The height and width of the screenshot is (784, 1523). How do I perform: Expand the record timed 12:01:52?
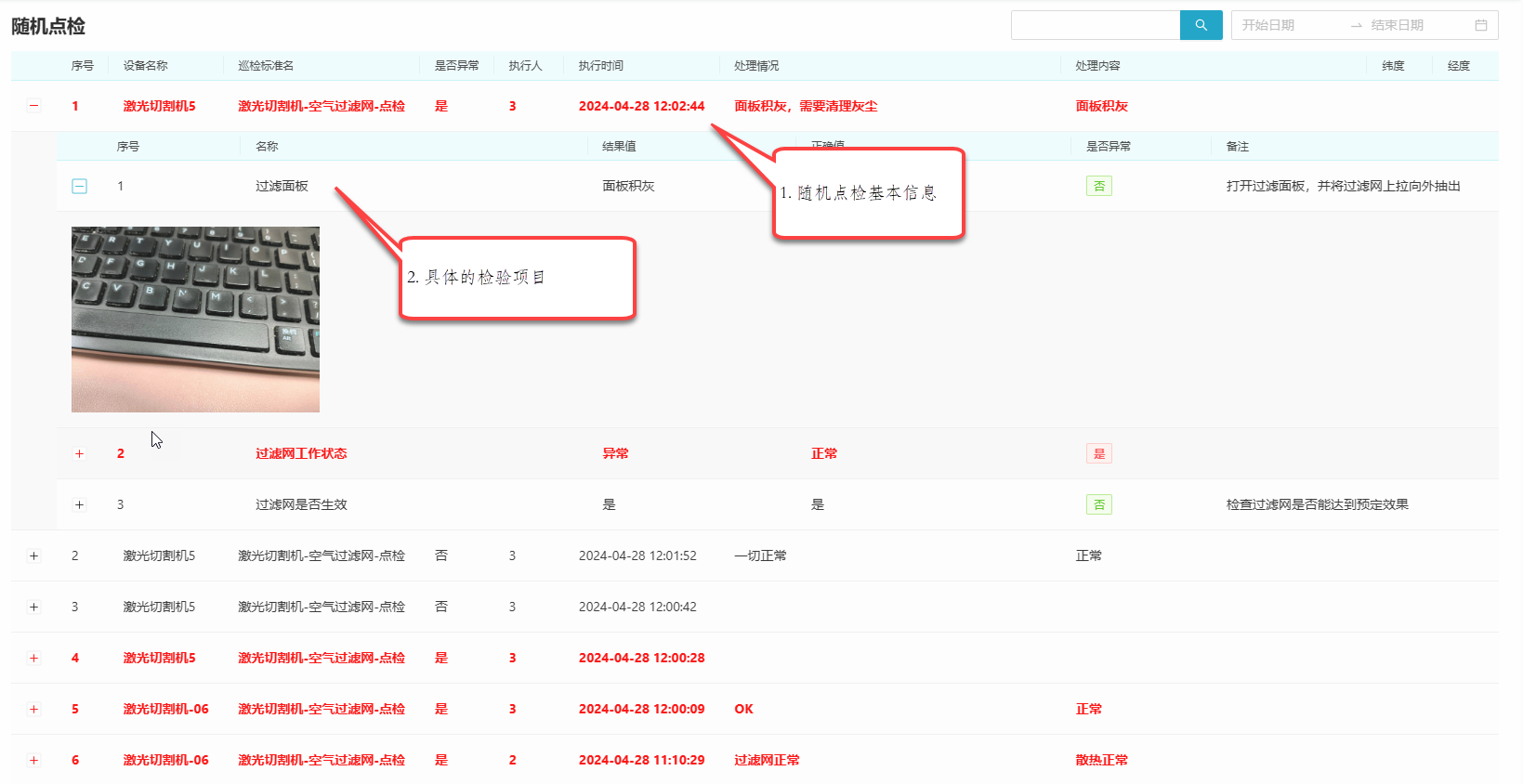tap(34, 555)
